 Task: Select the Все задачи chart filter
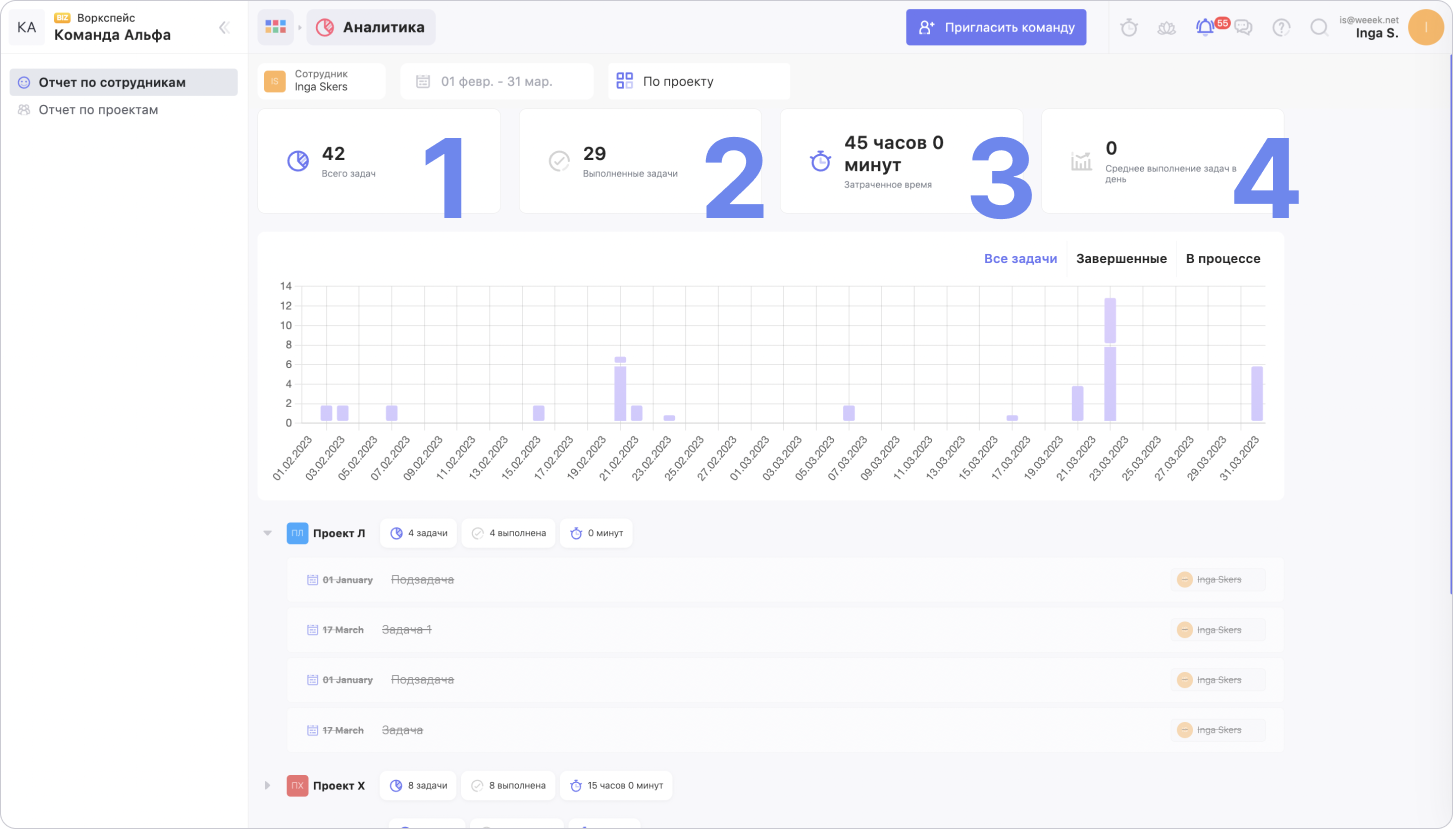point(1020,259)
